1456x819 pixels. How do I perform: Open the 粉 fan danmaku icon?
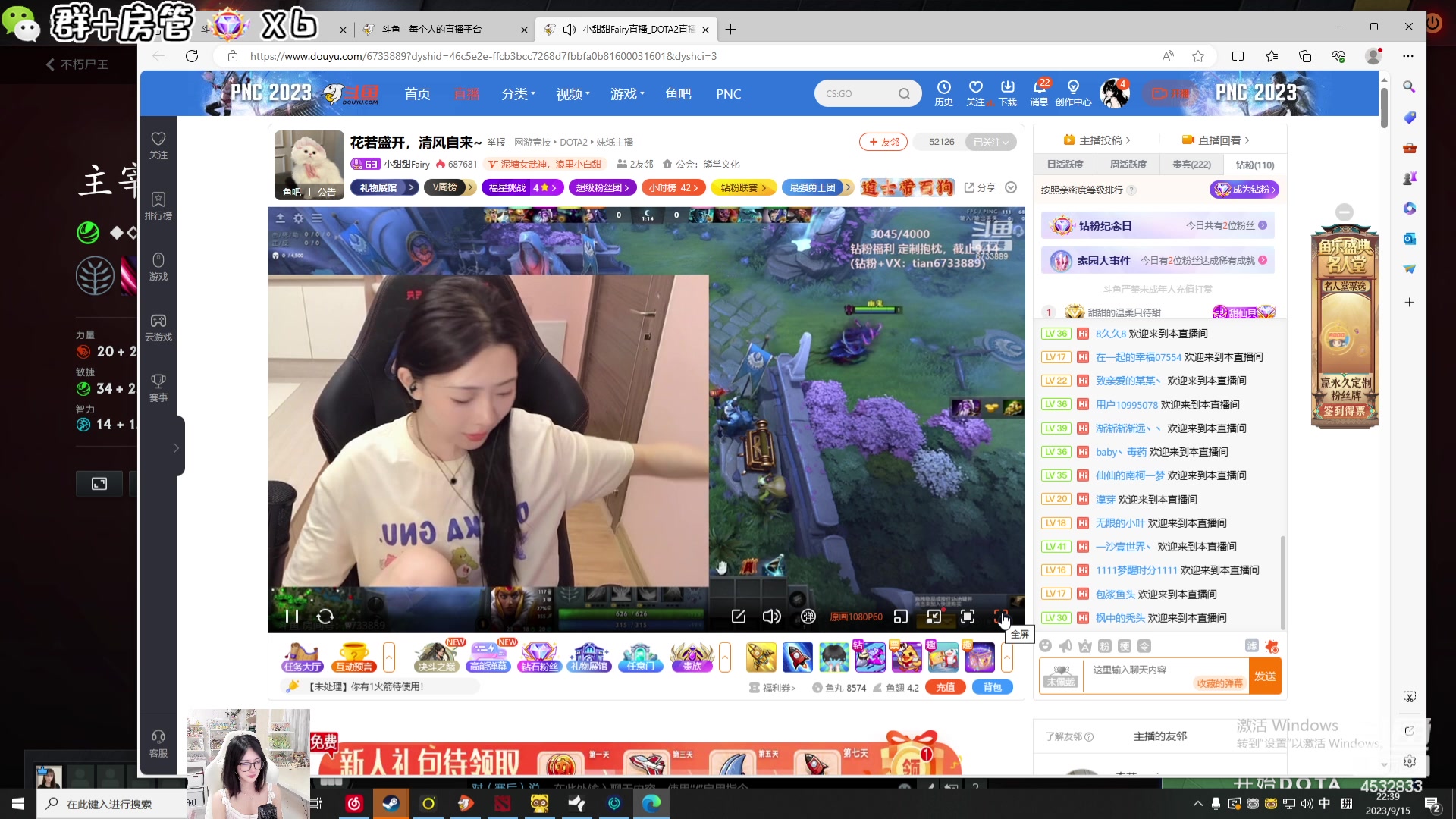point(1105,645)
